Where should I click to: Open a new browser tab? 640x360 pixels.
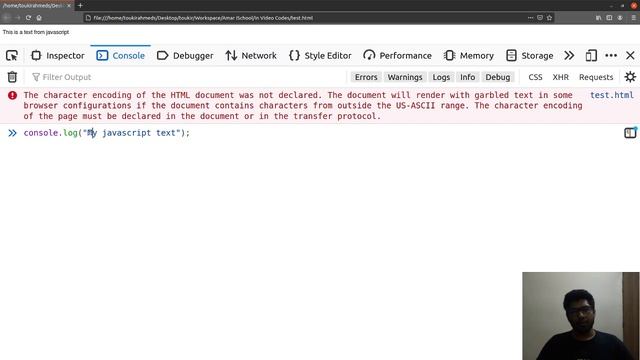coord(80,5)
